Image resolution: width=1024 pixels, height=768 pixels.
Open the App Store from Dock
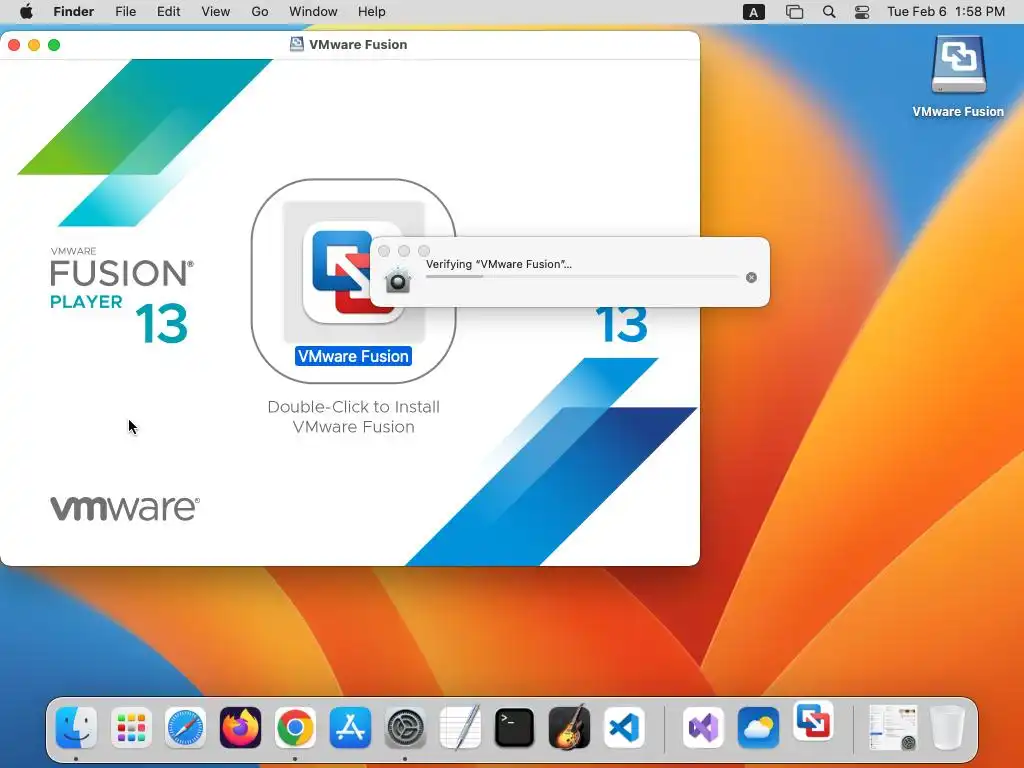click(350, 728)
